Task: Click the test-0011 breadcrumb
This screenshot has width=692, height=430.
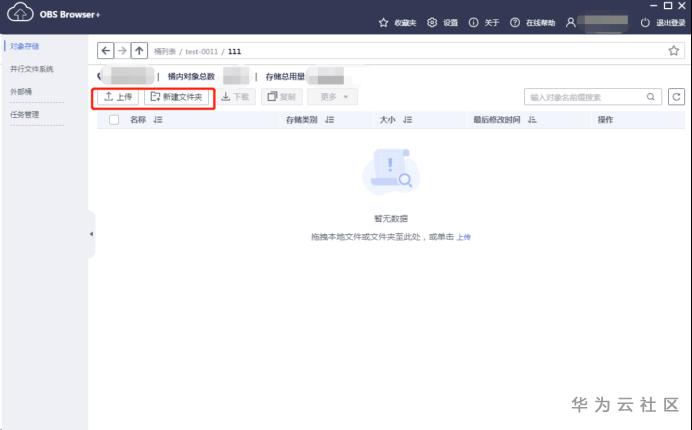Action: tap(202, 51)
